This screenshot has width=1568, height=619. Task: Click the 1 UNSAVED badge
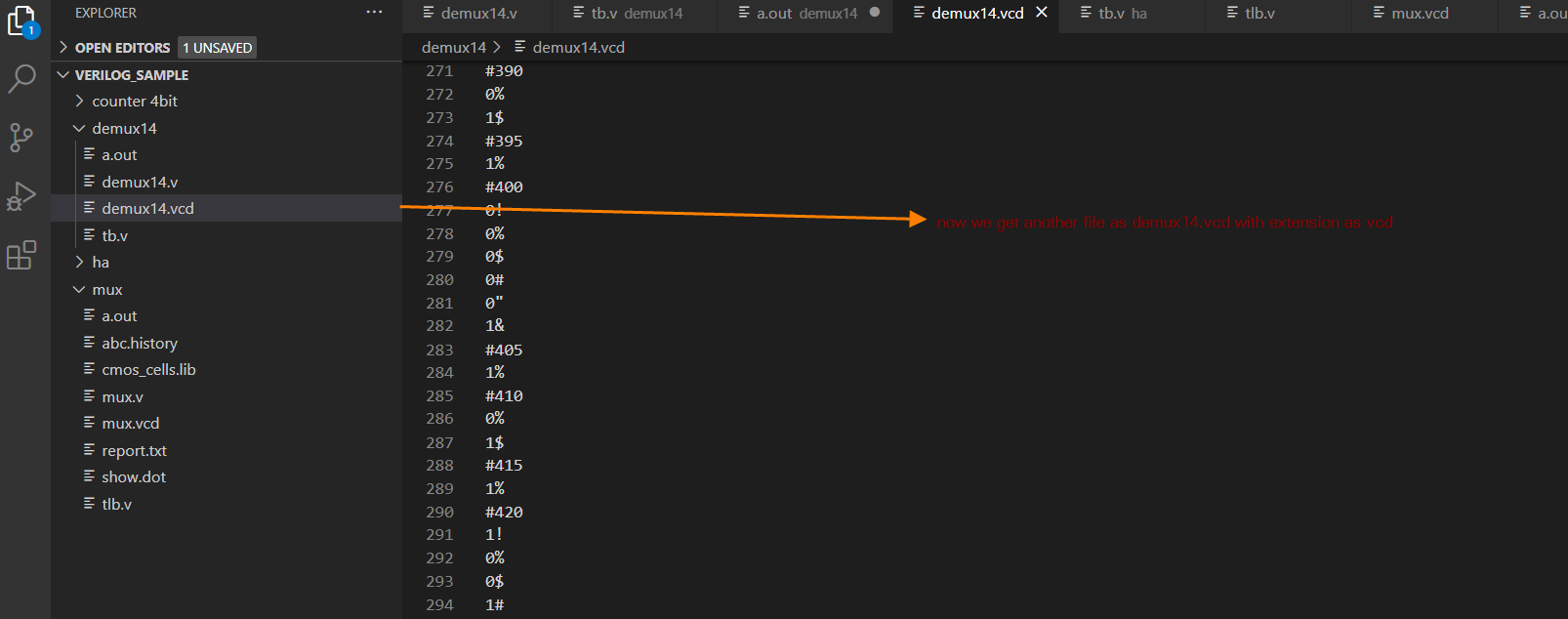click(218, 48)
